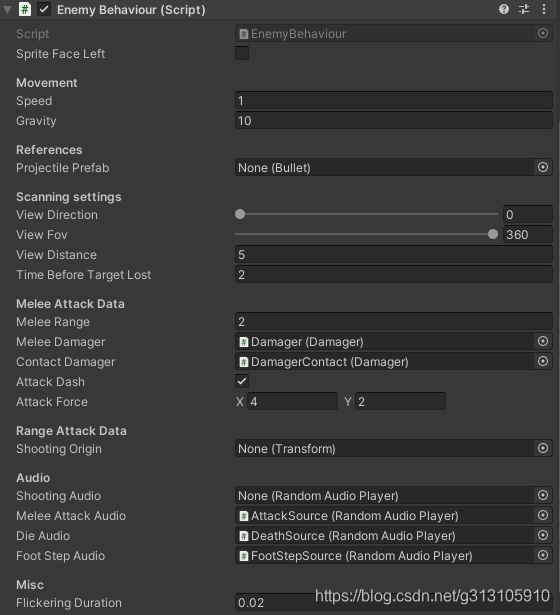Open the component presets icon

[x=524, y=9]
